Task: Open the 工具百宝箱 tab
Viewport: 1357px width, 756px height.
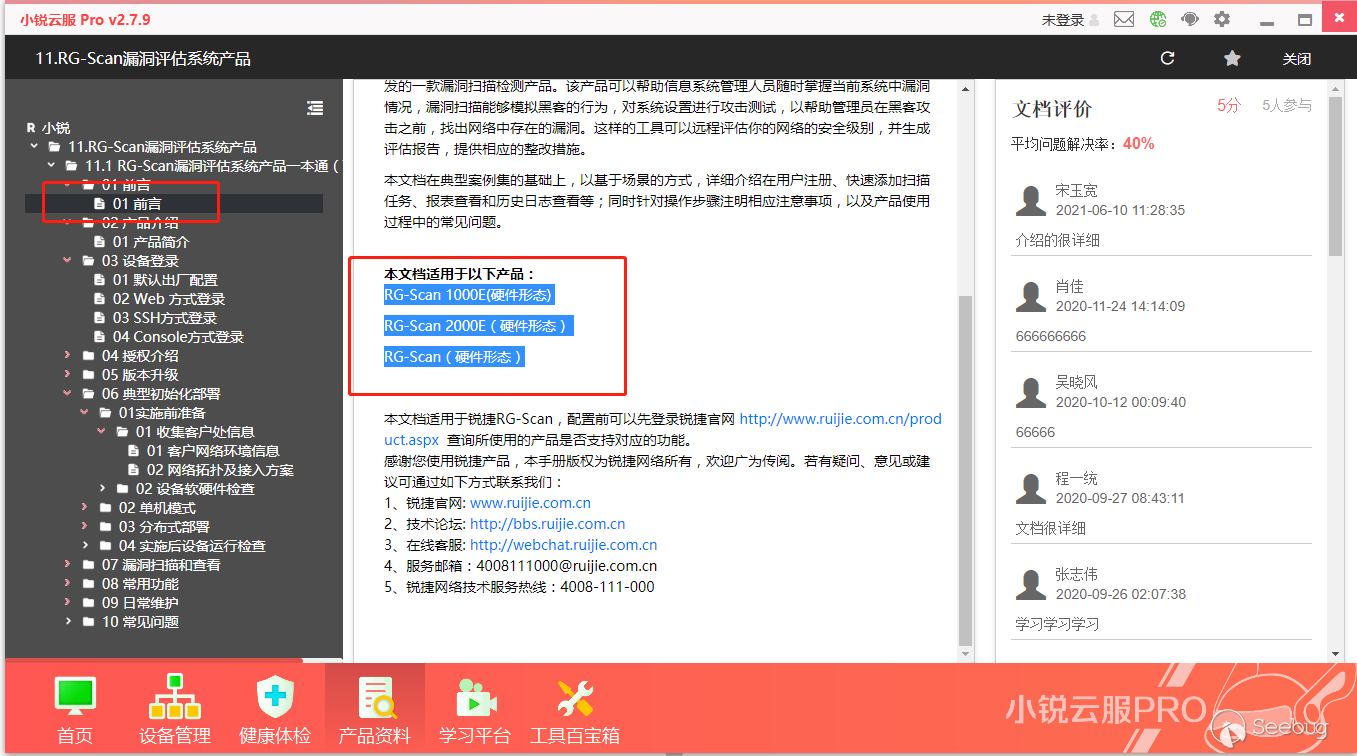Action: (x=575, y=710)
